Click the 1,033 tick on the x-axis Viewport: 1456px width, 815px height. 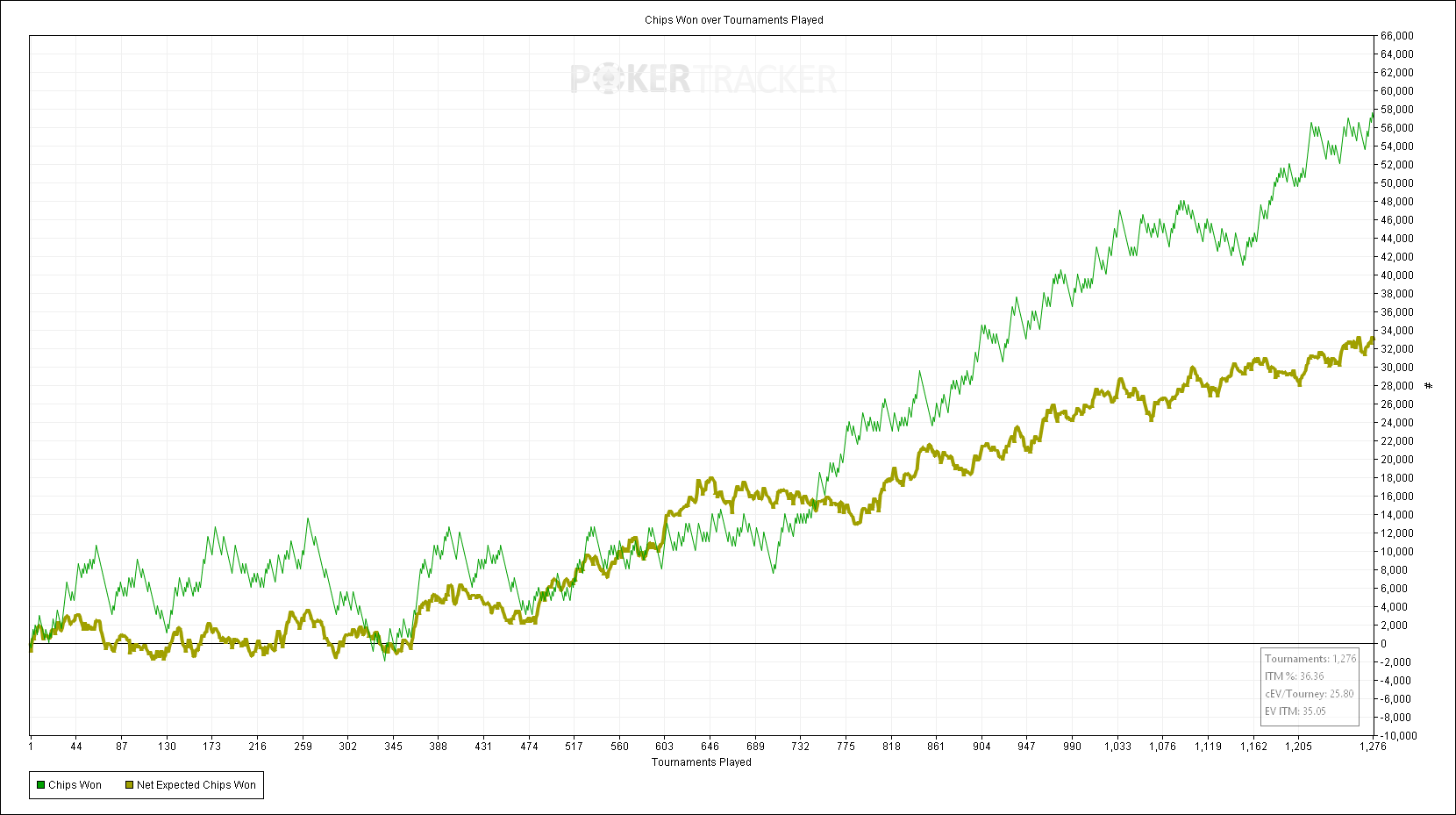[x=1117, y=747]
